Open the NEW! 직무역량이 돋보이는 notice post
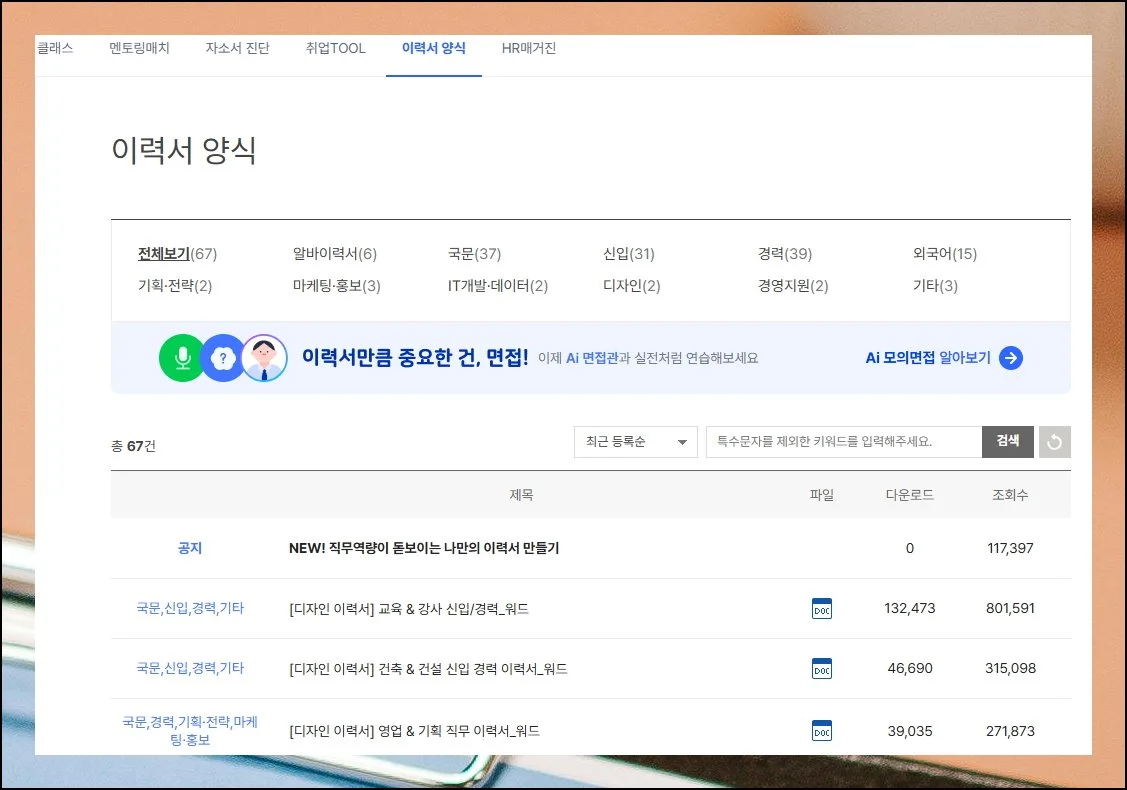 [x=423, y=548]
